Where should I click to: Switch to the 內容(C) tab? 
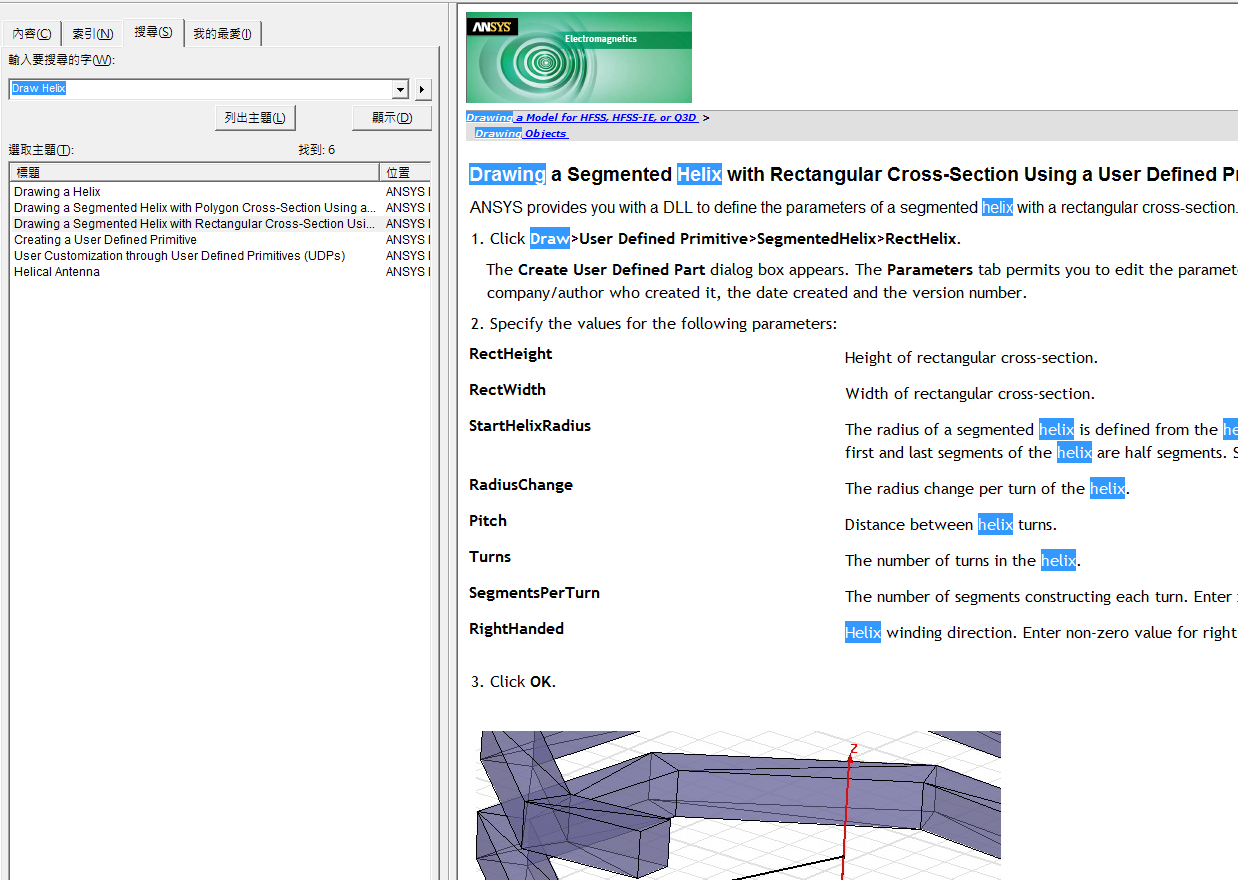[x=32, y=34]
